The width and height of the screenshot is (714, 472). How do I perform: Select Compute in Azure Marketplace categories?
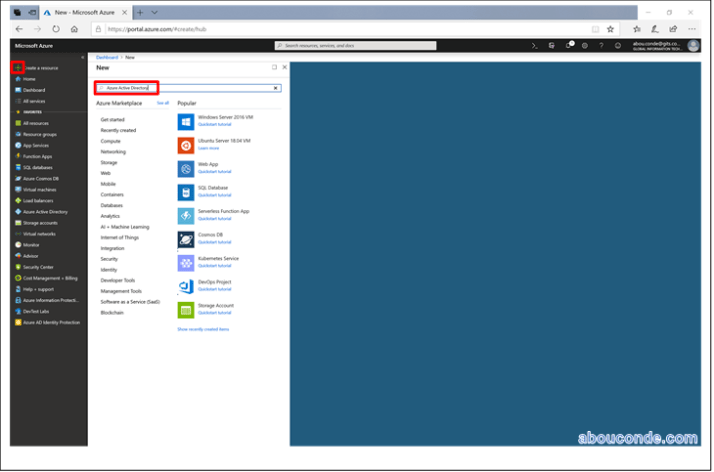pos(110,141)
